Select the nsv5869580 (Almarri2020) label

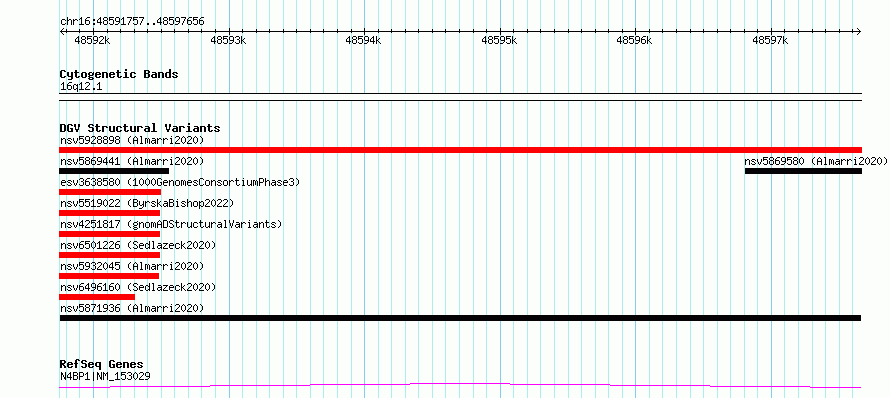[x=816, y=161]
